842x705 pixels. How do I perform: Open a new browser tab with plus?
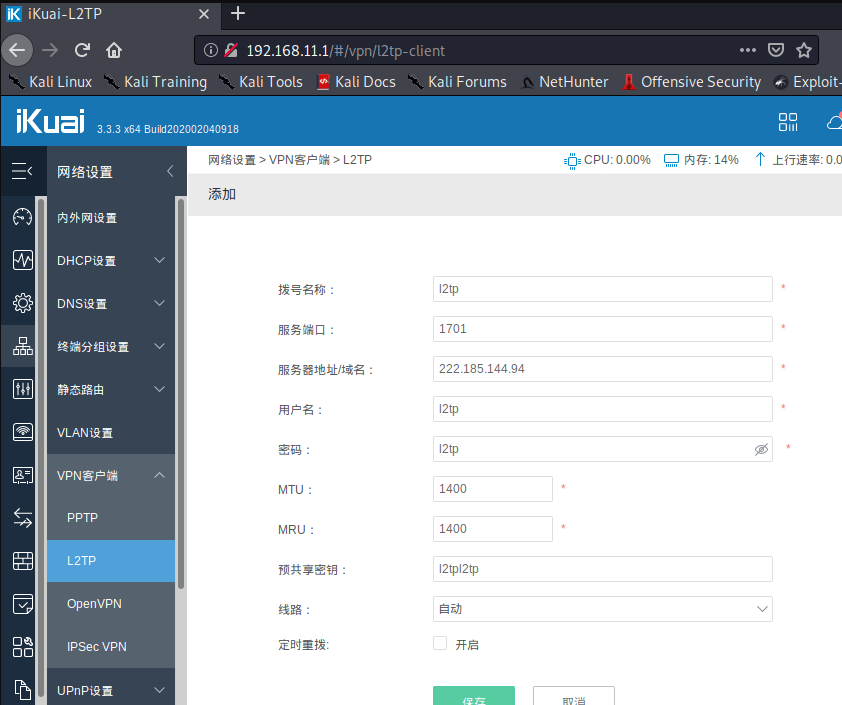coord(237,13)
